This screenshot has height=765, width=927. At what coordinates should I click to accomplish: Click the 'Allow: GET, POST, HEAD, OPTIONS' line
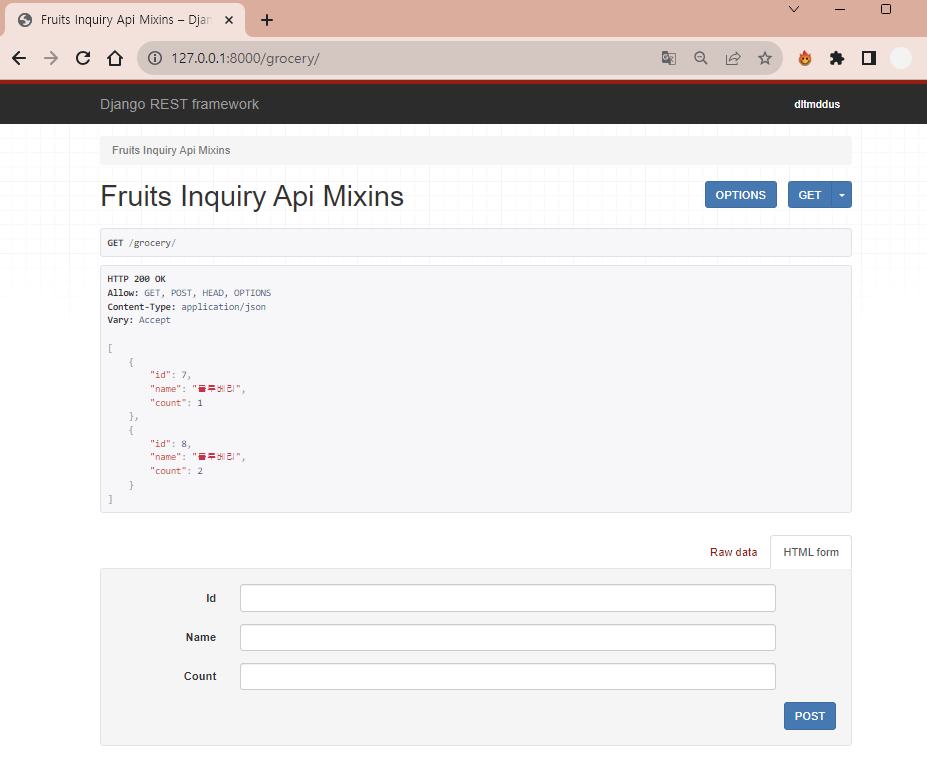click(x=189, y=293)
